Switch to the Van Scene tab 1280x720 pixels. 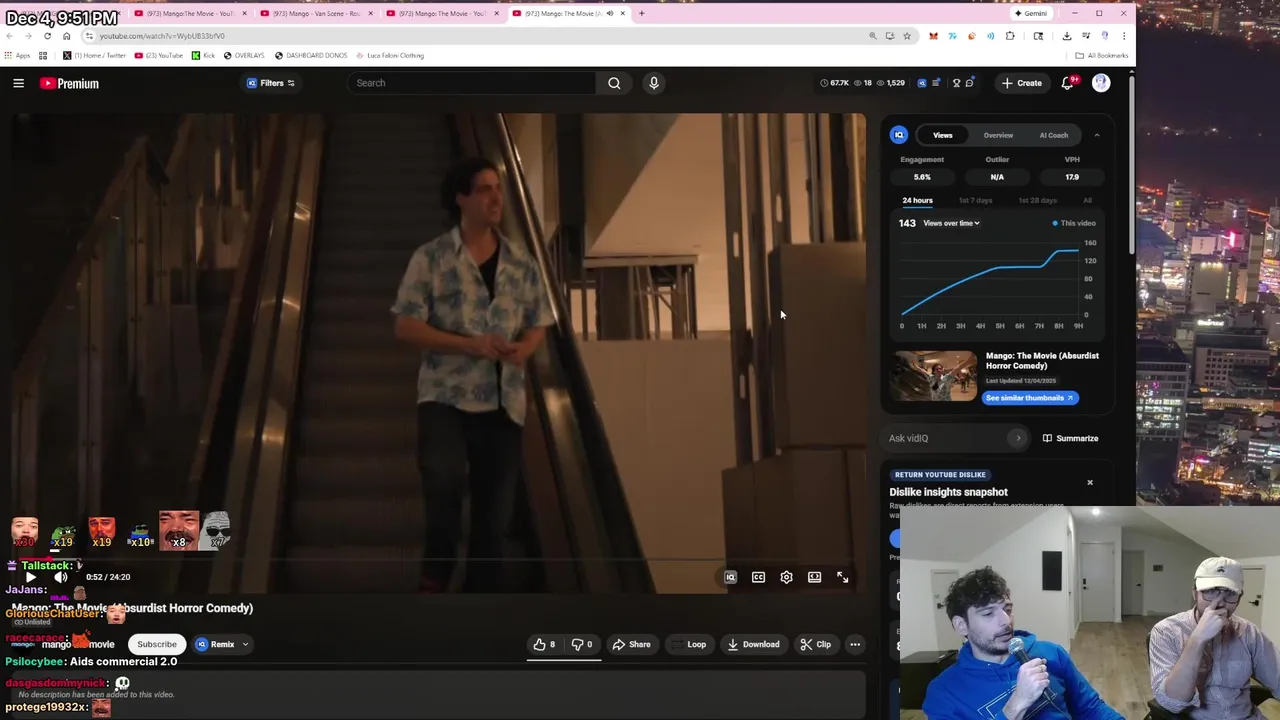tap(315, 13)
